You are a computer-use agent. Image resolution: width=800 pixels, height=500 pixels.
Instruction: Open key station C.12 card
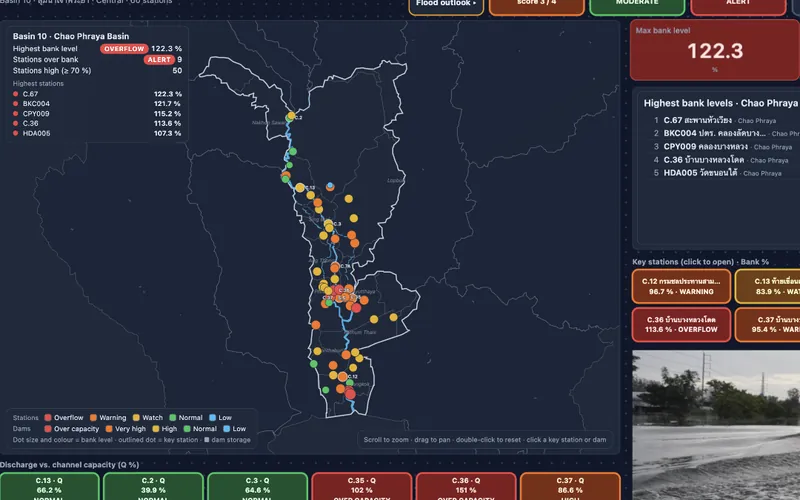pyautogui.click(x=681, y=286)
